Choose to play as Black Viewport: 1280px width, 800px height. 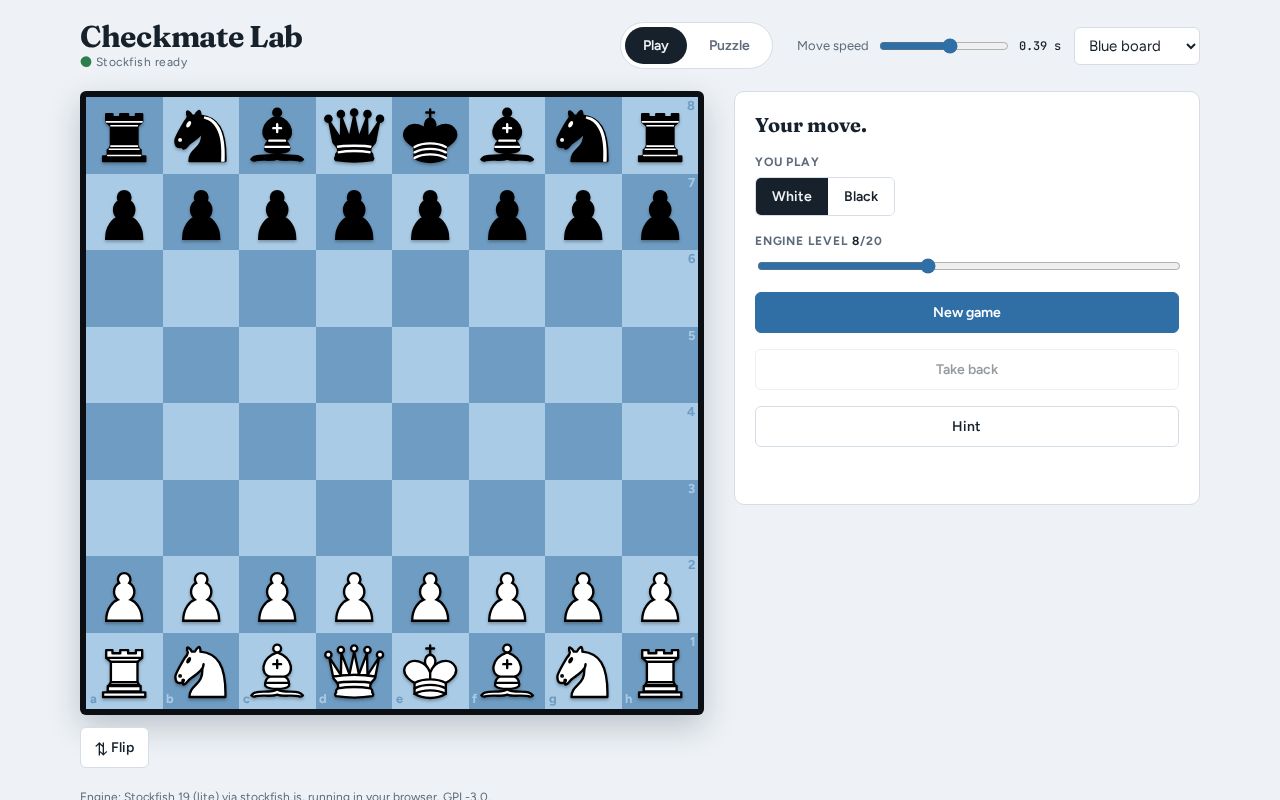(861, 196)
